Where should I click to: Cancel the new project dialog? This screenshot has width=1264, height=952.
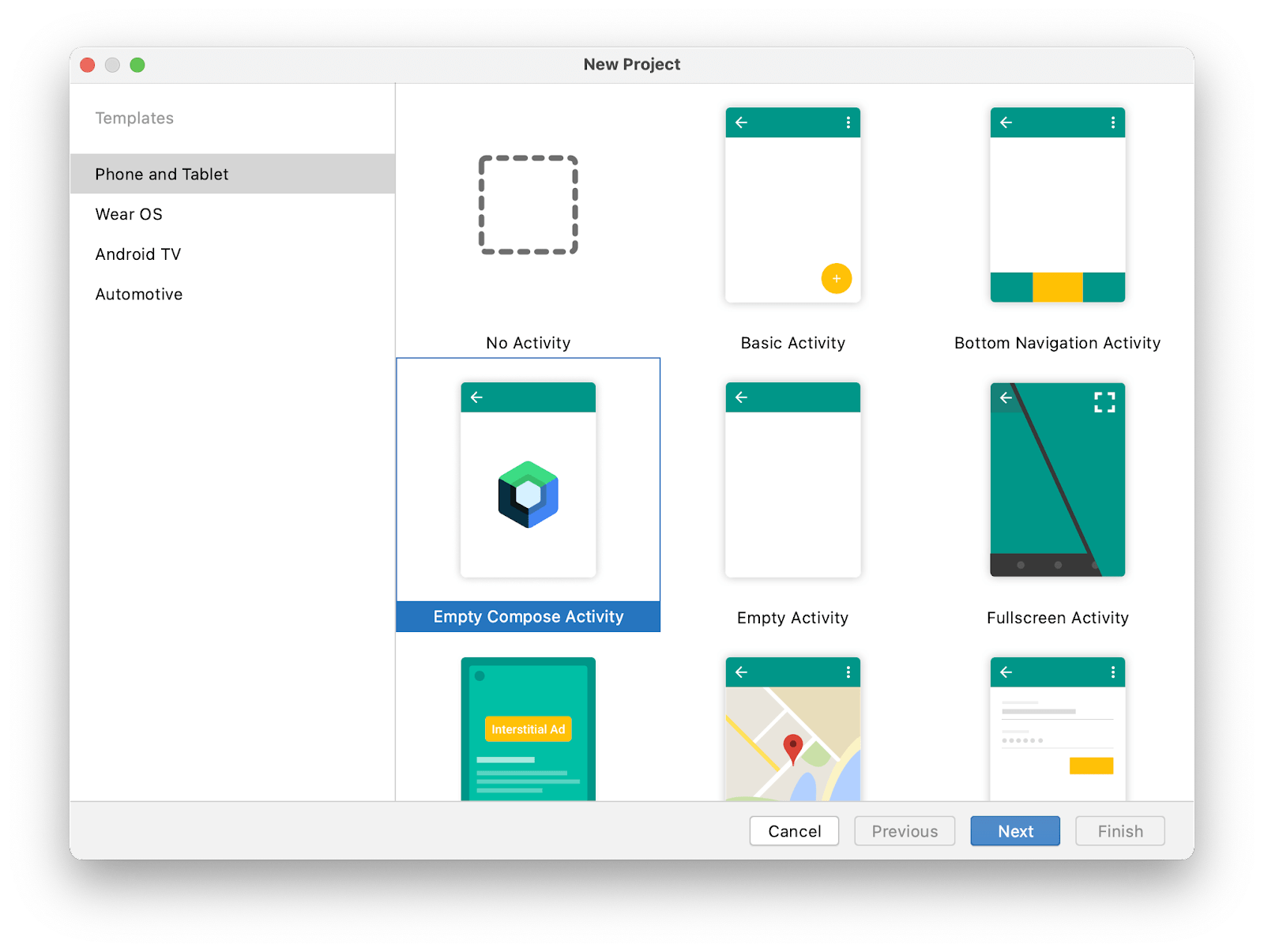coord(793,830)
